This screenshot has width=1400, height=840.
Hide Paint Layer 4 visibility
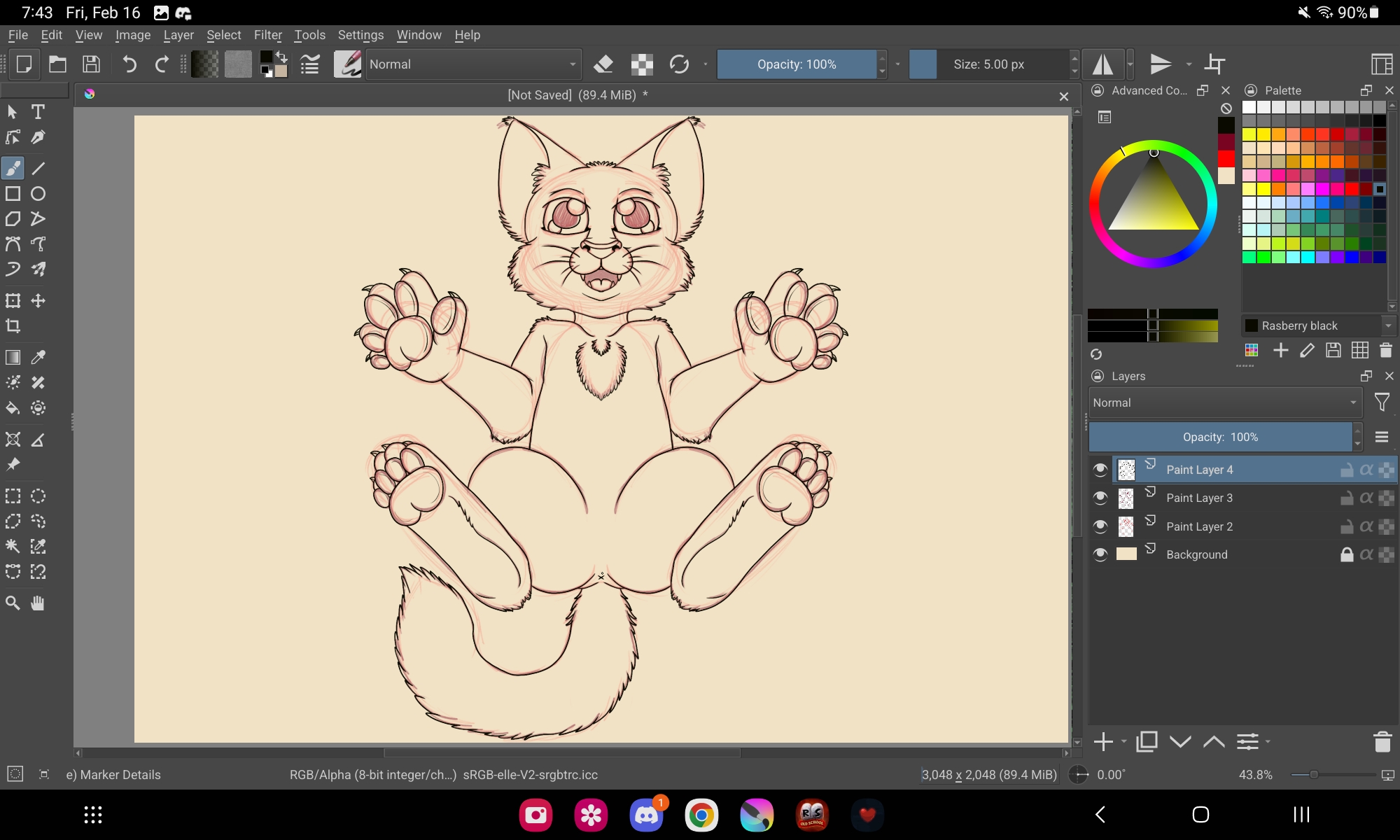tap(1100, 470)
